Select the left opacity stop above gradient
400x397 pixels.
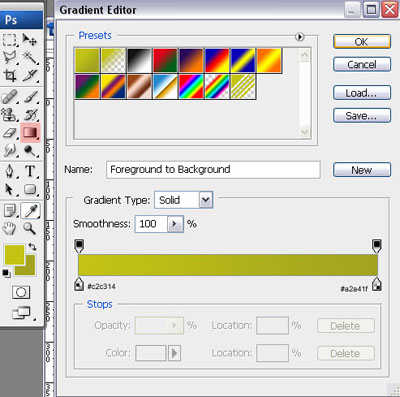[79, 246]
